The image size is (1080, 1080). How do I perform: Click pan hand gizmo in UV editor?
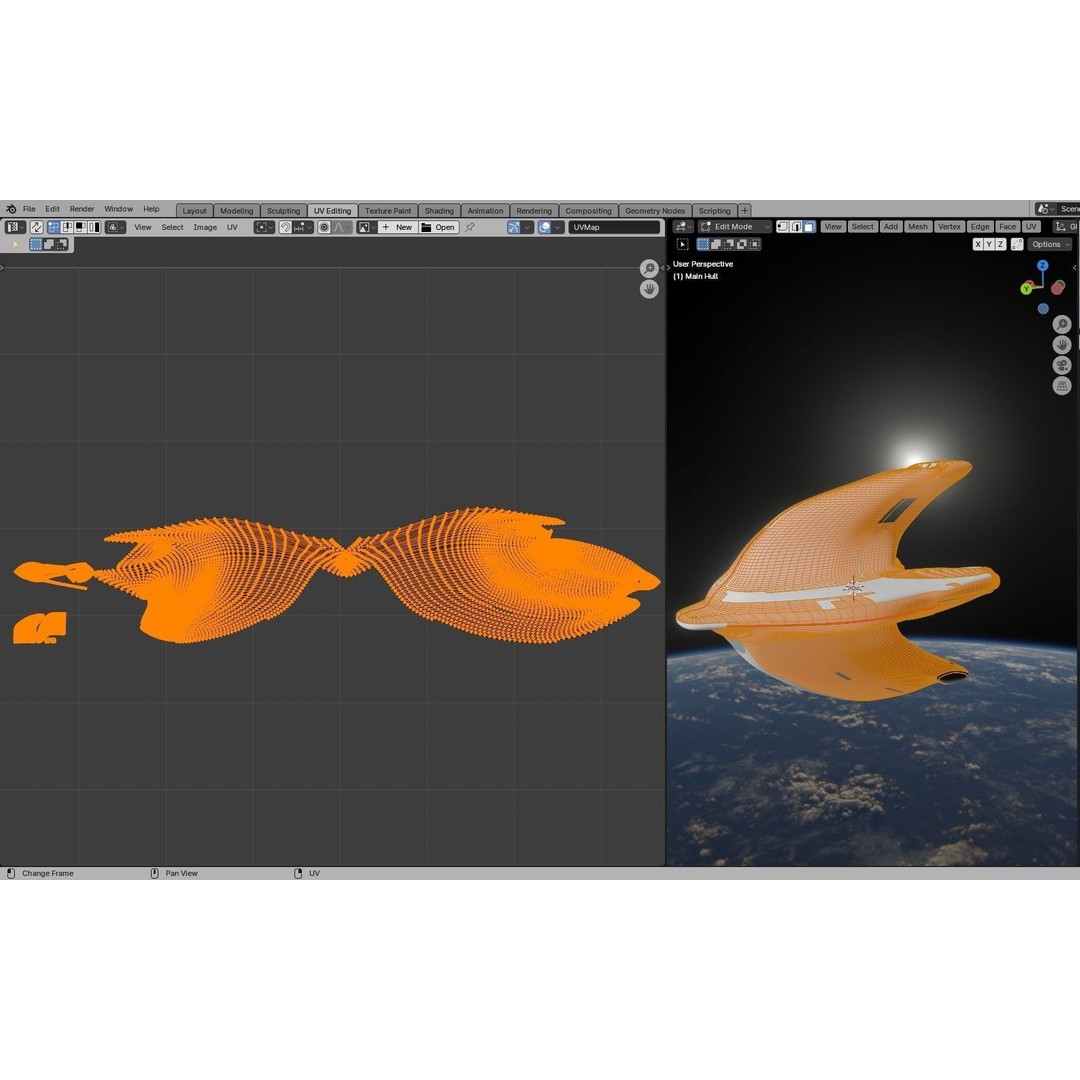[649, 289]
